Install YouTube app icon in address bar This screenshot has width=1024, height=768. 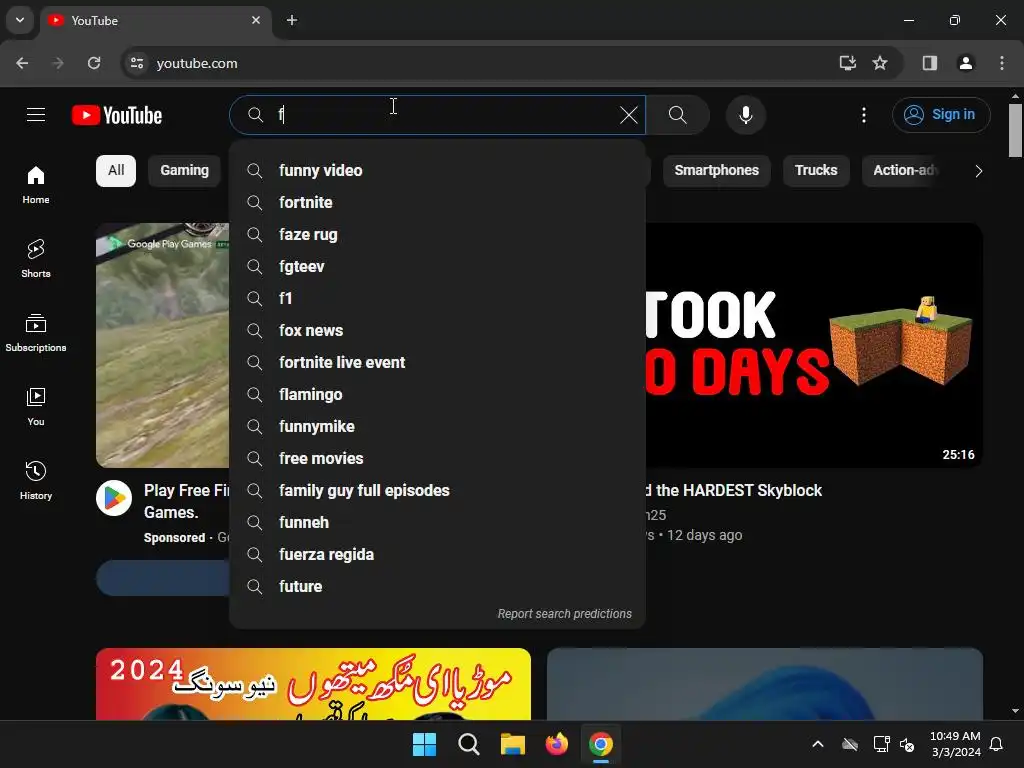(848, 63)
